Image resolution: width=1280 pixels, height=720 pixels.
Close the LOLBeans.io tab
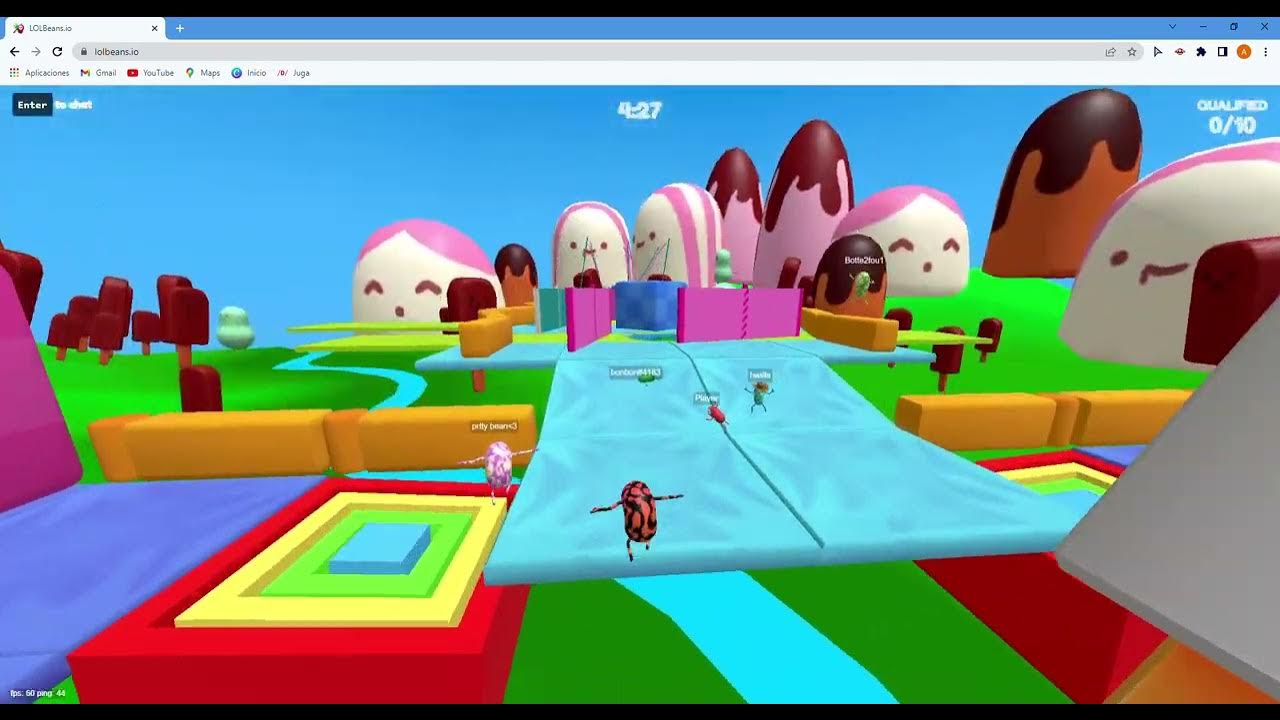pyautogui.click(x=155, y=28)
